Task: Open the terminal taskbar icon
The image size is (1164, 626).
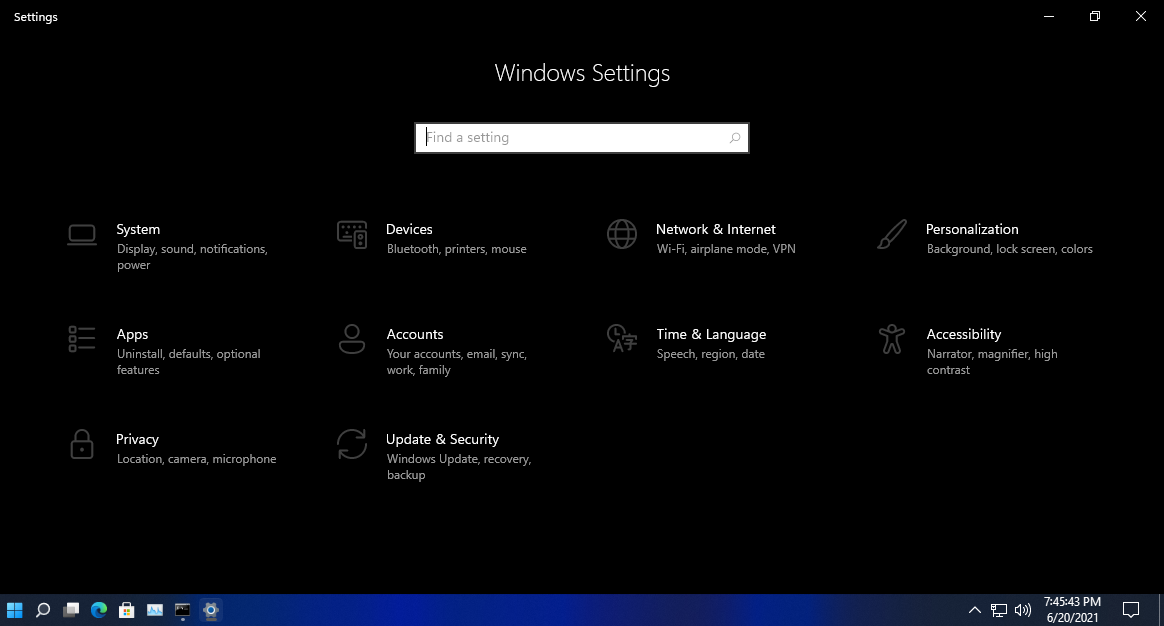Action: coord(183,610)
